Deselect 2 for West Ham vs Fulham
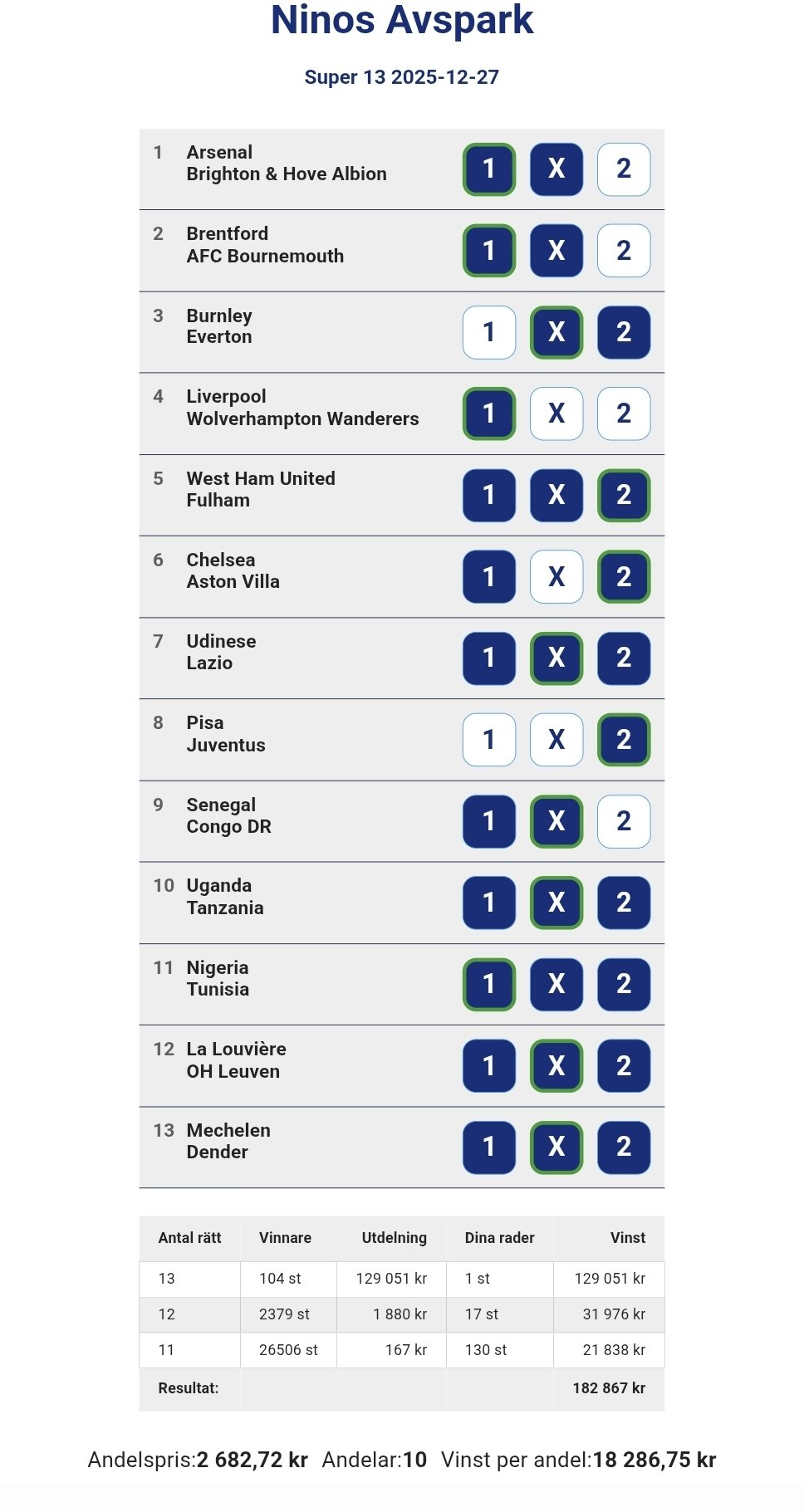The image size is (804, 1512). point(623,495)
